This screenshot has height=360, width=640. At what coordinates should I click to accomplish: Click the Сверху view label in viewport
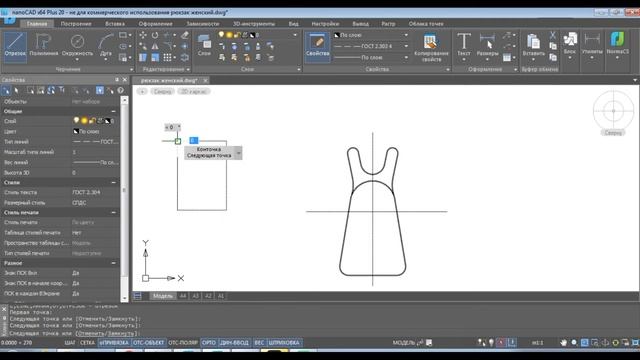(x=162, y=91)
